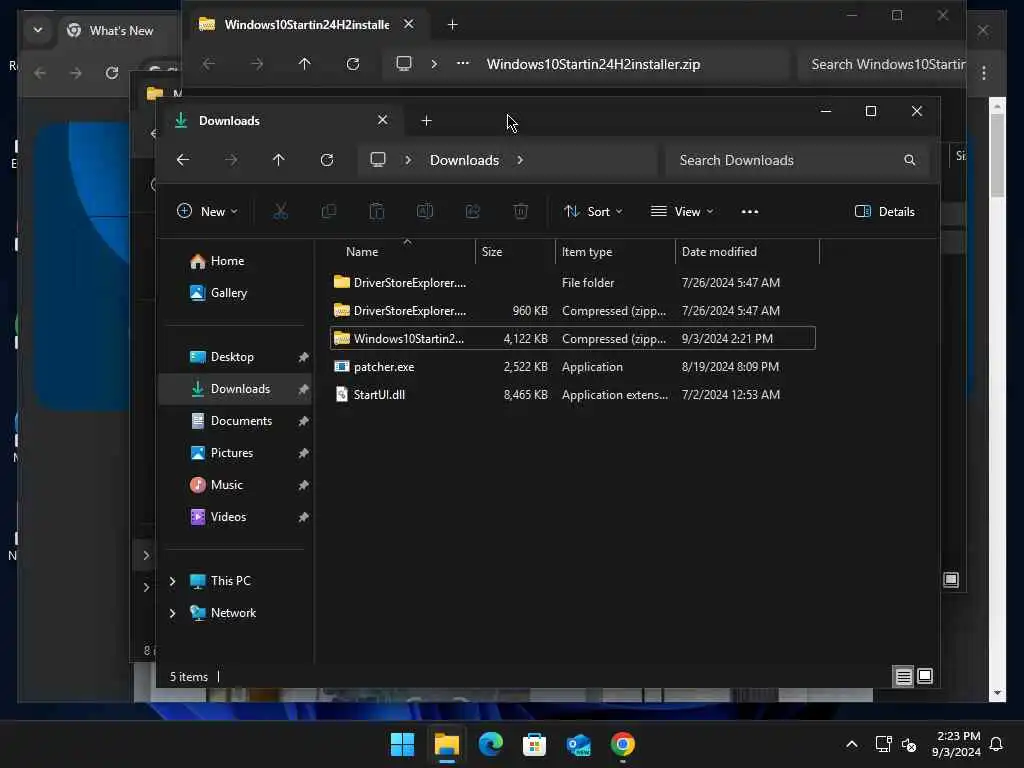Open the See more three-dots menu
The image size is (1024, 768).
coord(750,212)
